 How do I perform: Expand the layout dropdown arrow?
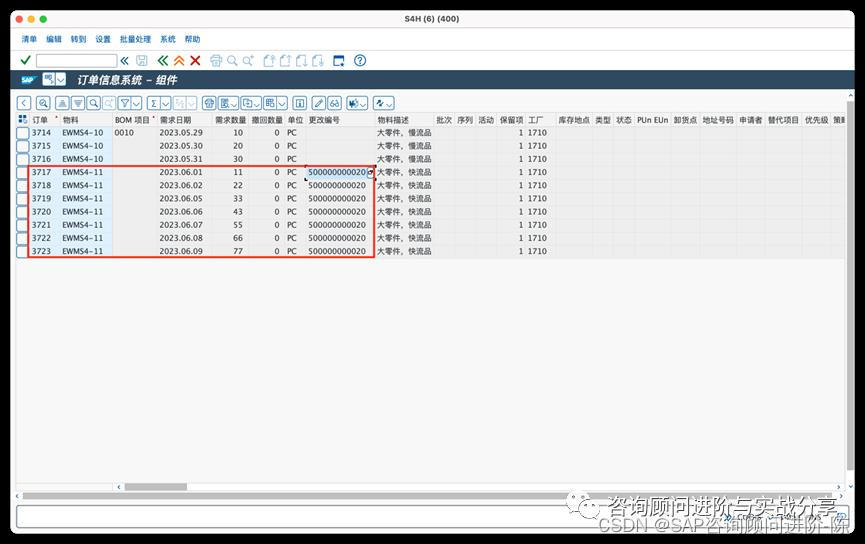point(282,103)
